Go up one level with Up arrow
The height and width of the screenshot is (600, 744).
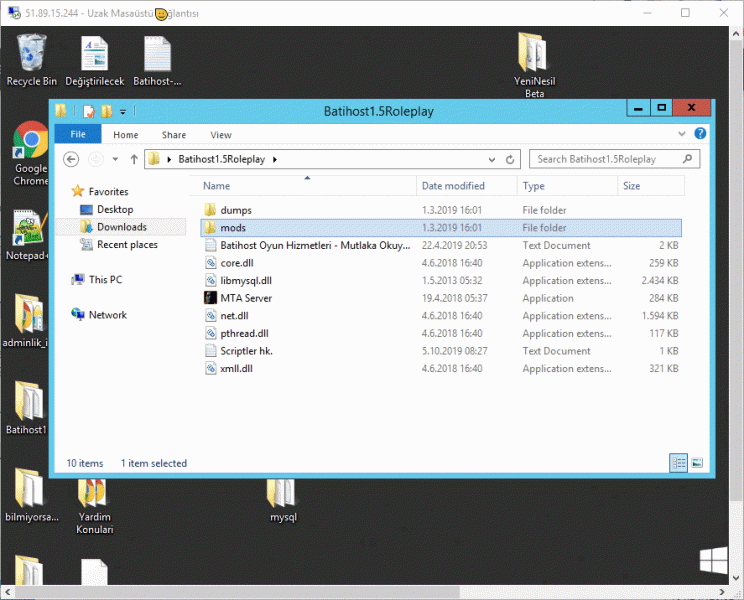coord(134,159)
